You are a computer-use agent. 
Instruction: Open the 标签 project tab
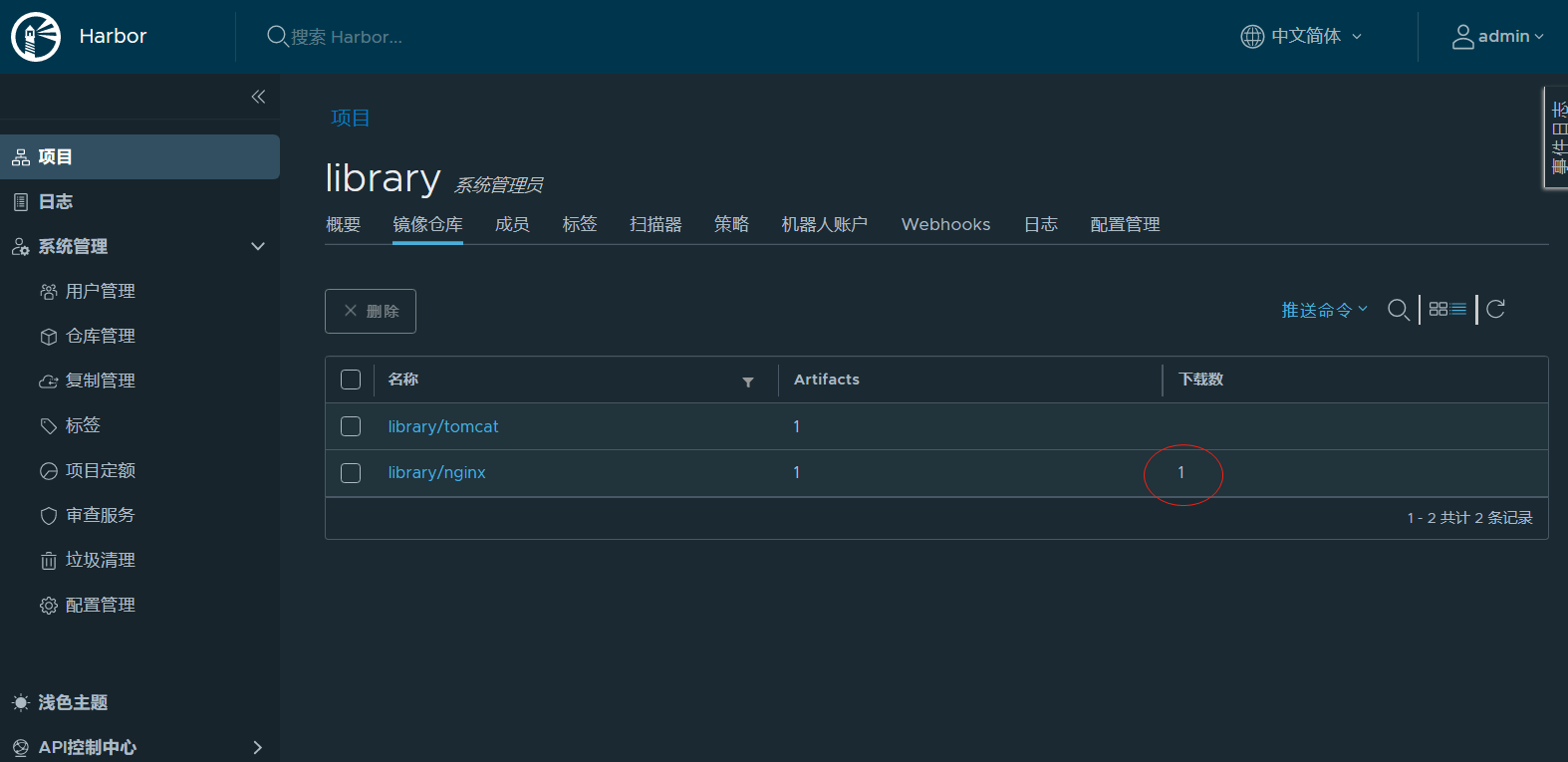[580, 225]
